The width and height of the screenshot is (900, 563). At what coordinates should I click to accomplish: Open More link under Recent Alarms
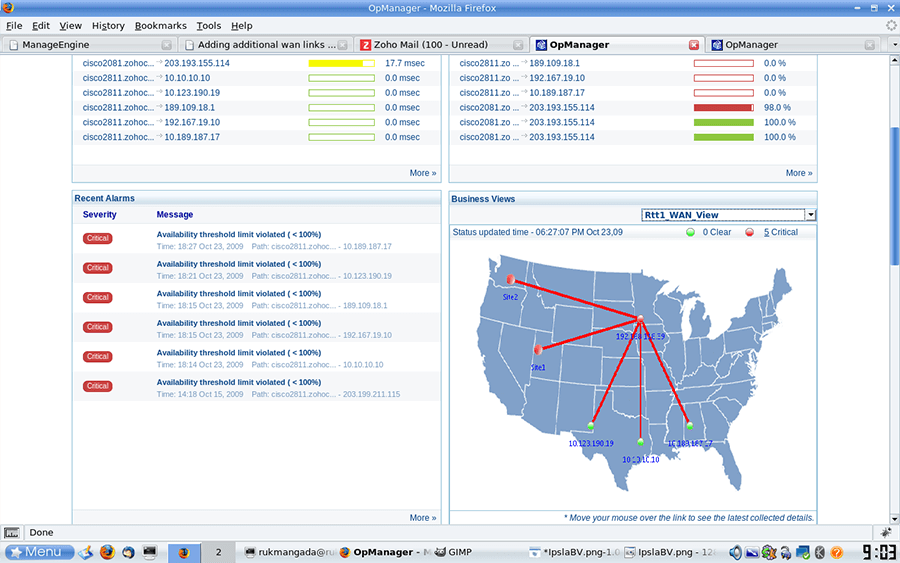pyautogui.click(x=423, y=518)
